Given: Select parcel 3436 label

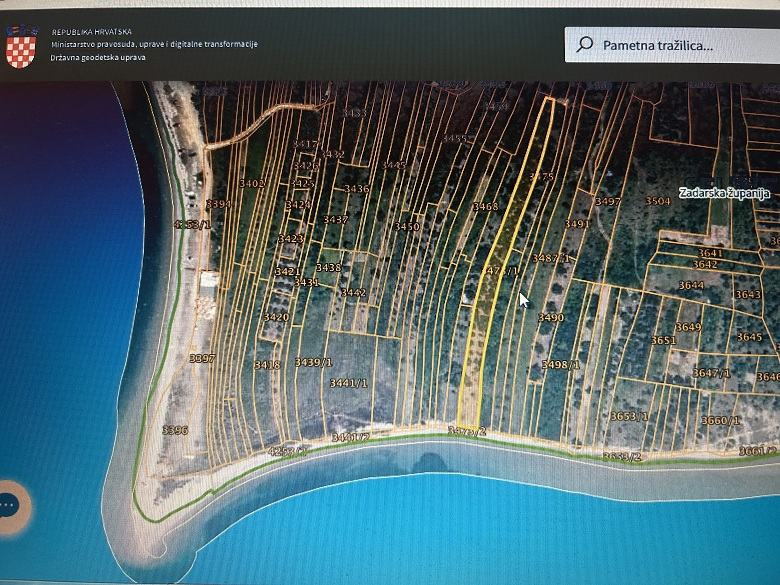Looking at the screenshot, I should (x=357, y=189).
